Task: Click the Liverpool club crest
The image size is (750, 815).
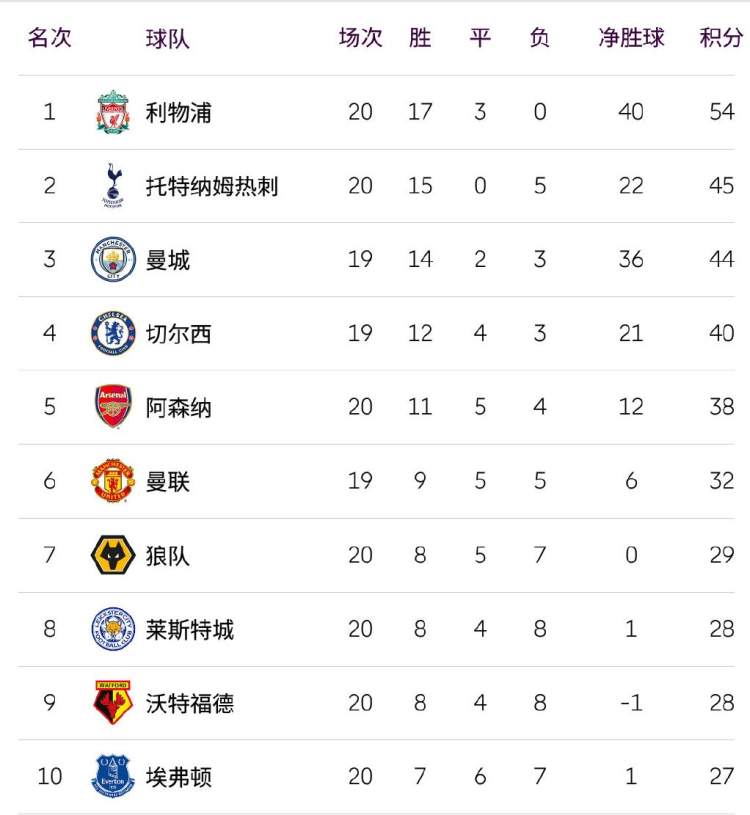Action: [x=113, y=112]
